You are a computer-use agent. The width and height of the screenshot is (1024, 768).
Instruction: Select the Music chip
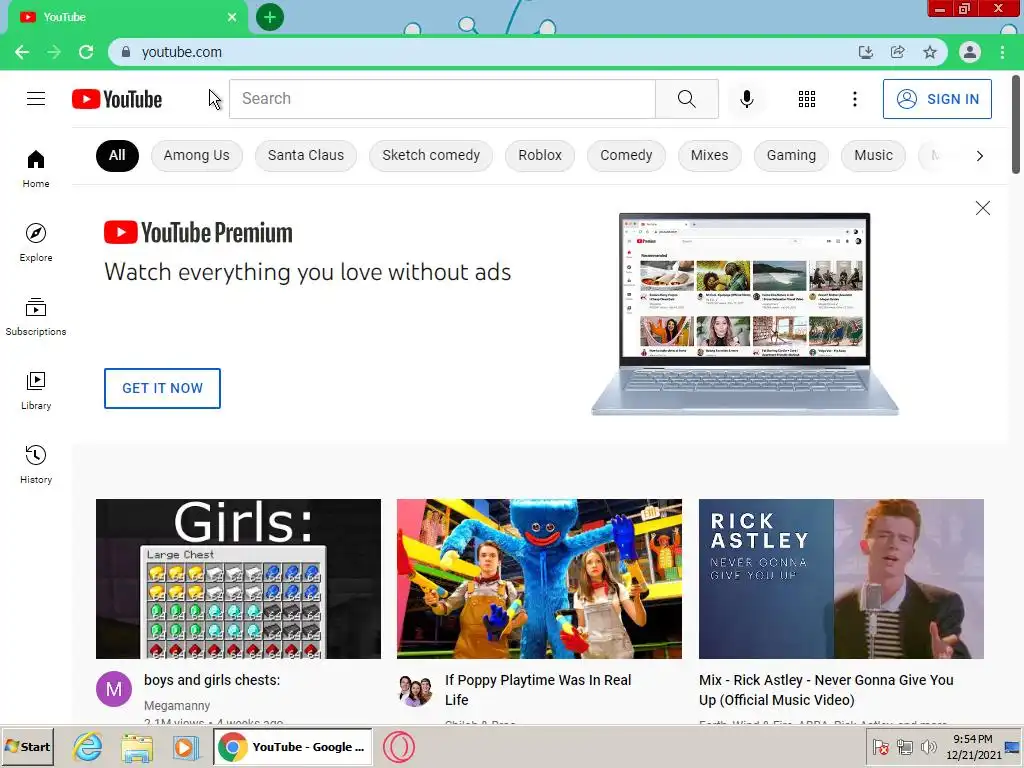click(x=873, y=155)
